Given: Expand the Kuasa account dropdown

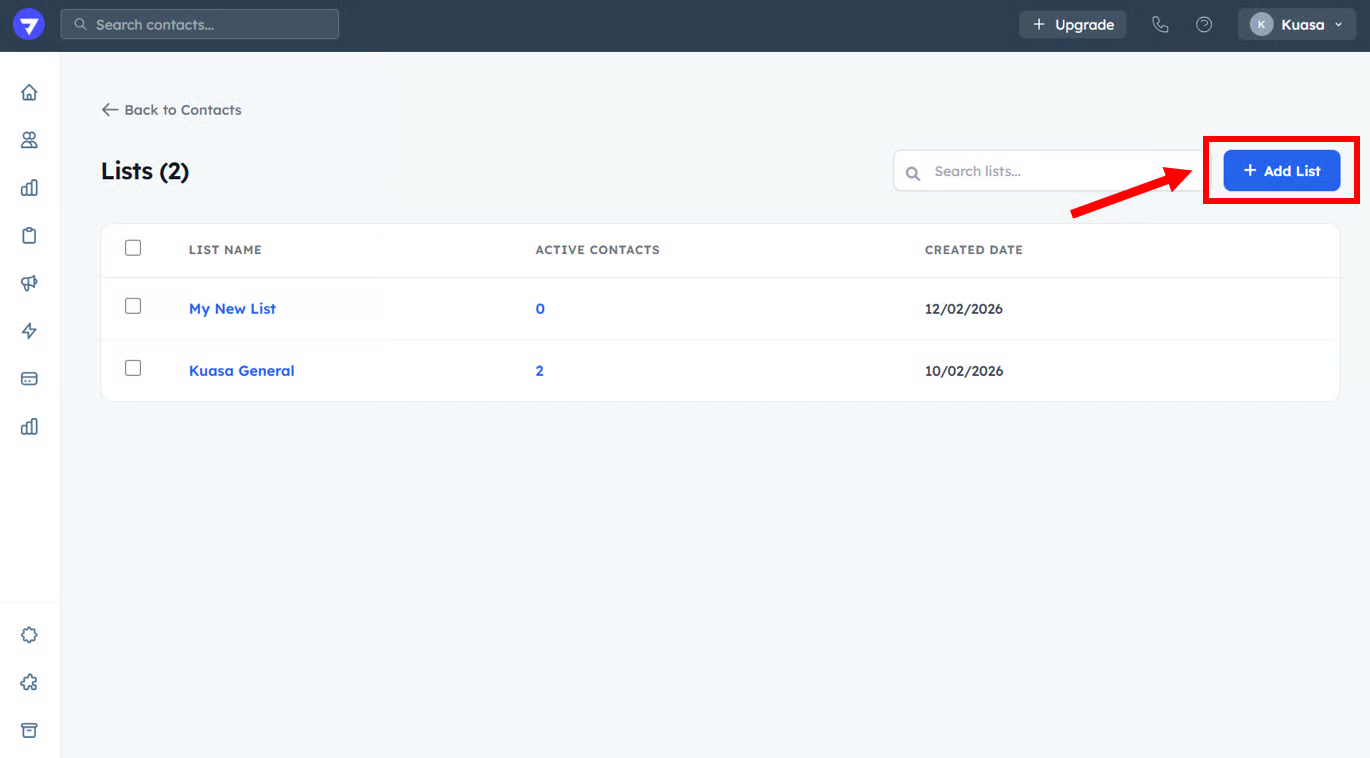Looking at the screenshot, I should pos(1296,25).
